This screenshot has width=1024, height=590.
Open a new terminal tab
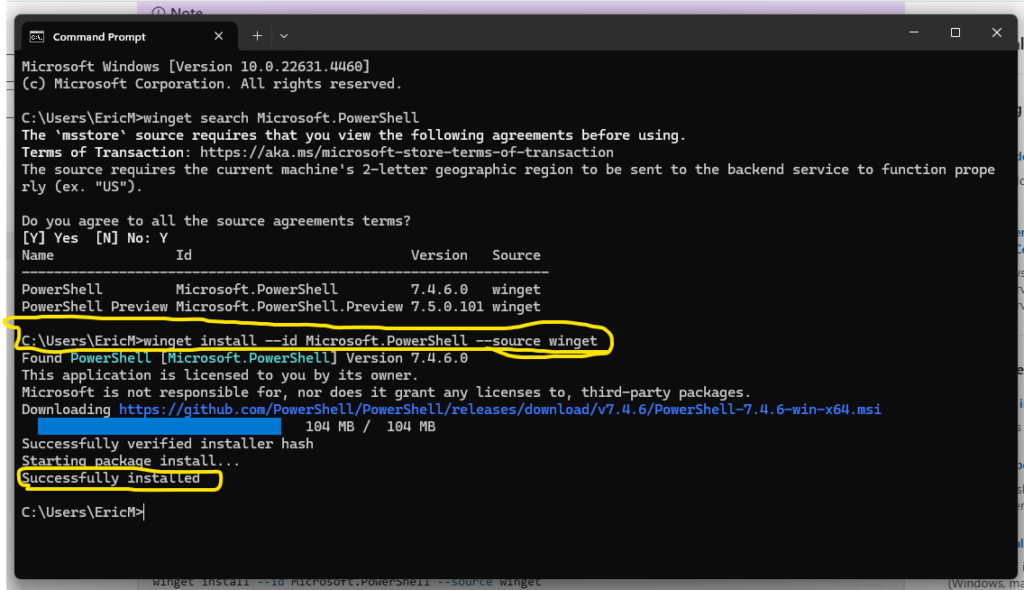click(x=257, y=36)
